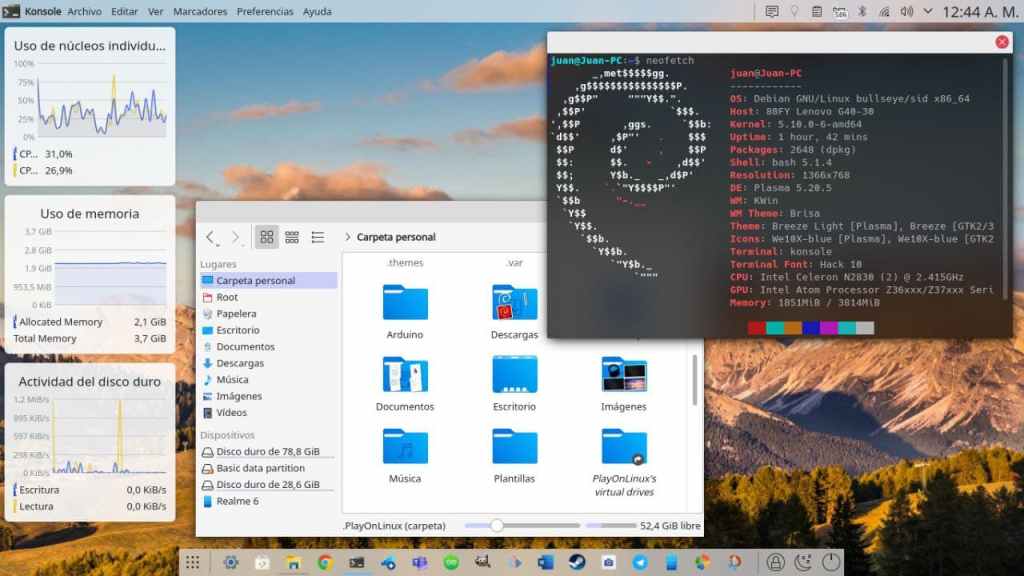Adjust the icon zoom slider in Dolphin

click(497, 525)
